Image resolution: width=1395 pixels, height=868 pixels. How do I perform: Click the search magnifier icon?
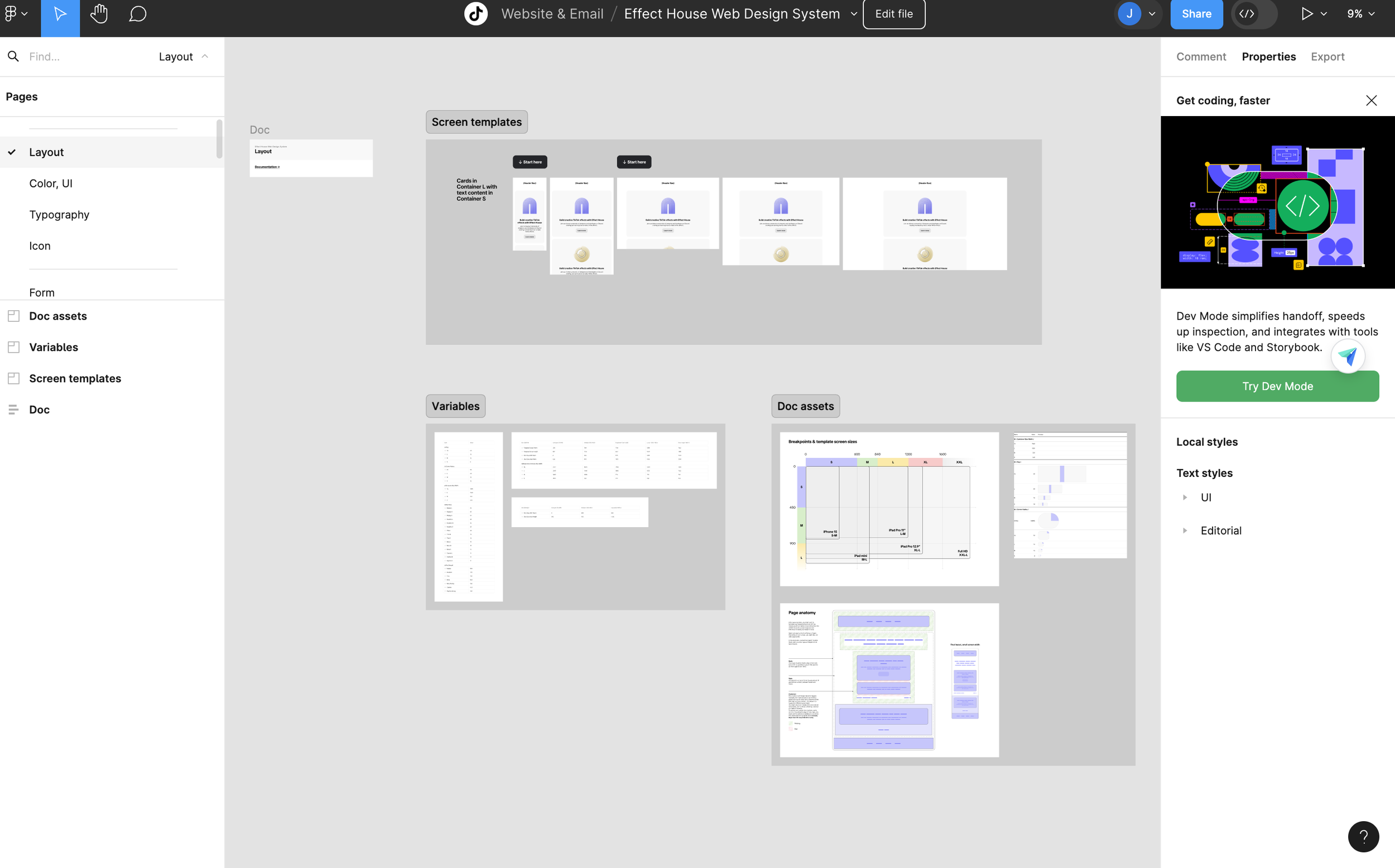click(13, 56)
